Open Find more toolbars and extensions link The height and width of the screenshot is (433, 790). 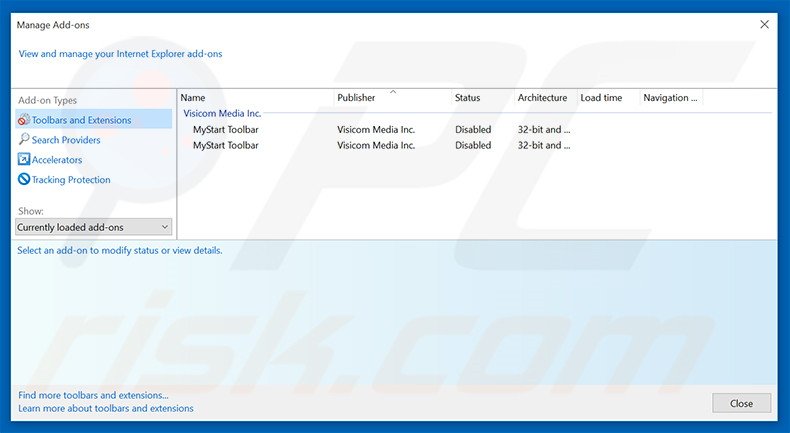coord(96,395)
